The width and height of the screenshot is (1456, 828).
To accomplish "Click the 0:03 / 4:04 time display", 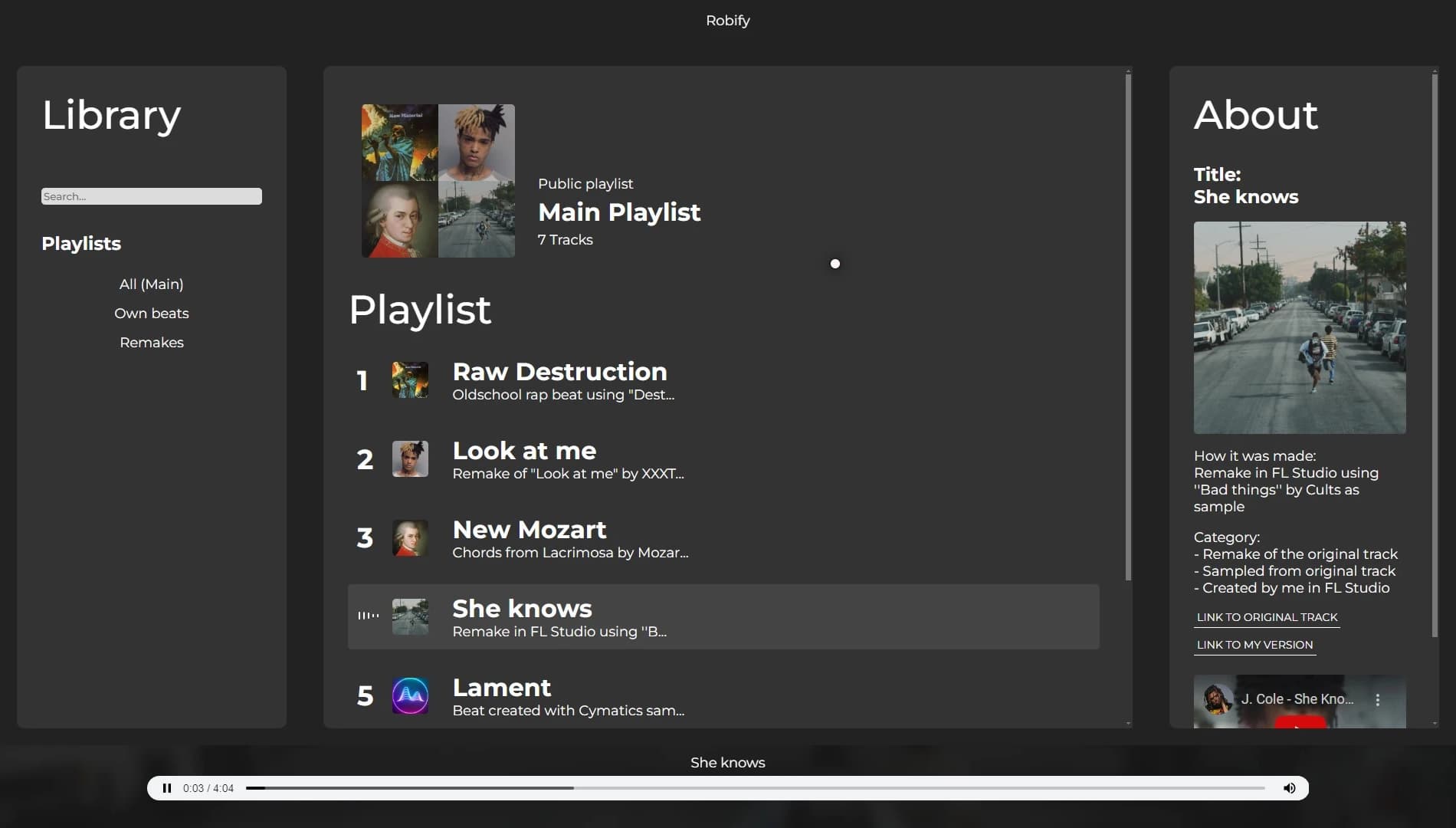I will click(x=208, y=788).
